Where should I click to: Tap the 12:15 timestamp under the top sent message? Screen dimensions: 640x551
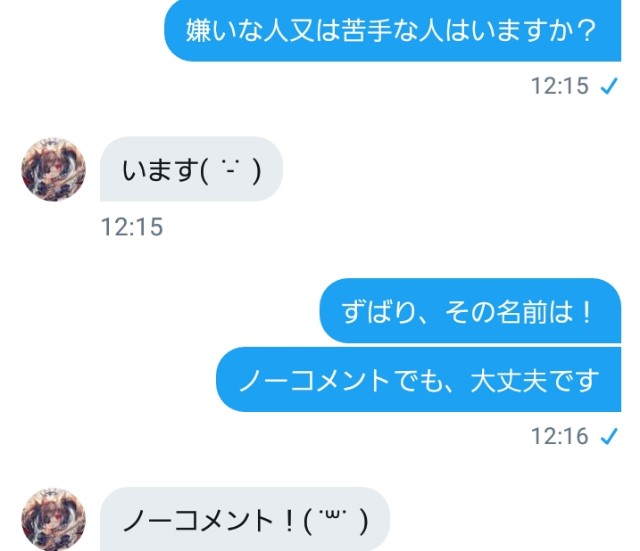pos(560,86)
